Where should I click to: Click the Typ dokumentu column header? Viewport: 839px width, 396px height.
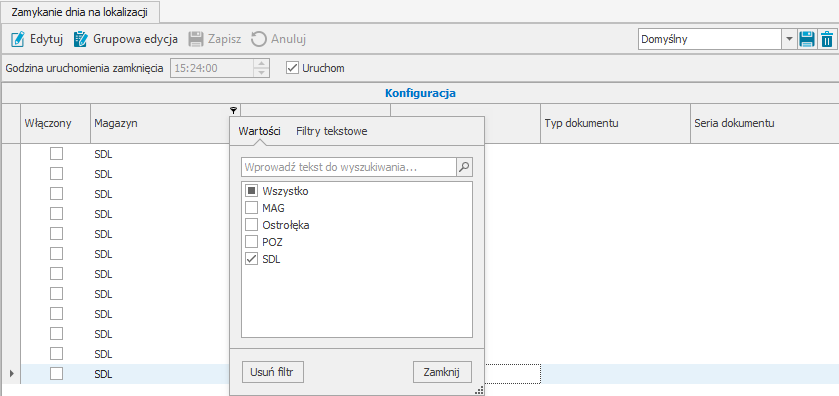[615, 124]
